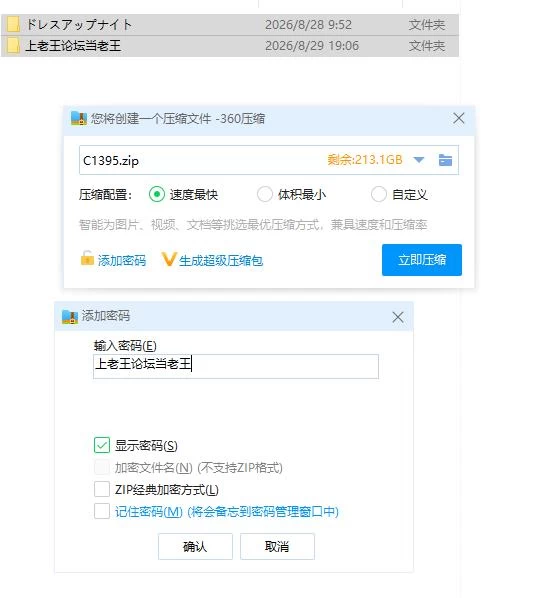Tick the 记住密码(M) checkbox
The height and width of the screenshot is (598, 543).
102,511
